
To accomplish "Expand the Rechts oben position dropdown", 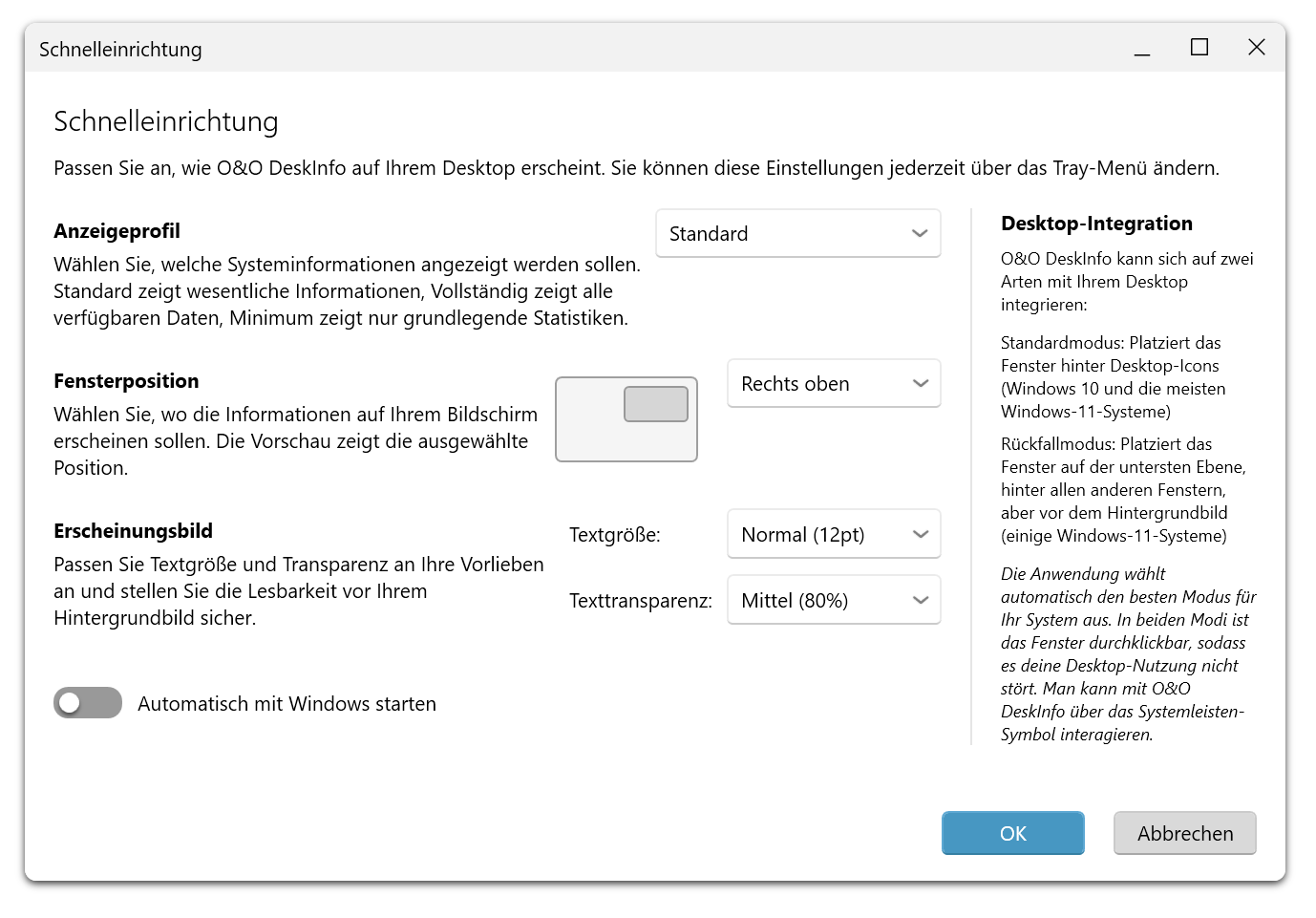I will [833, 384].
